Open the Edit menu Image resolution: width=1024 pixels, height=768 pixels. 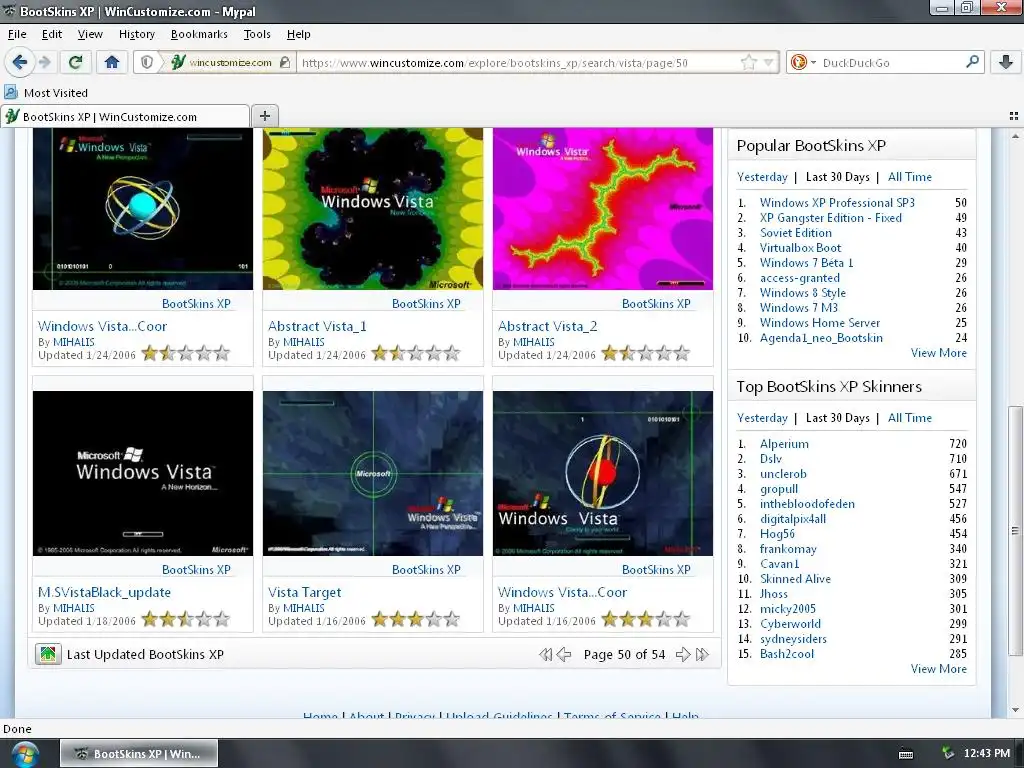tap(52, 34)
